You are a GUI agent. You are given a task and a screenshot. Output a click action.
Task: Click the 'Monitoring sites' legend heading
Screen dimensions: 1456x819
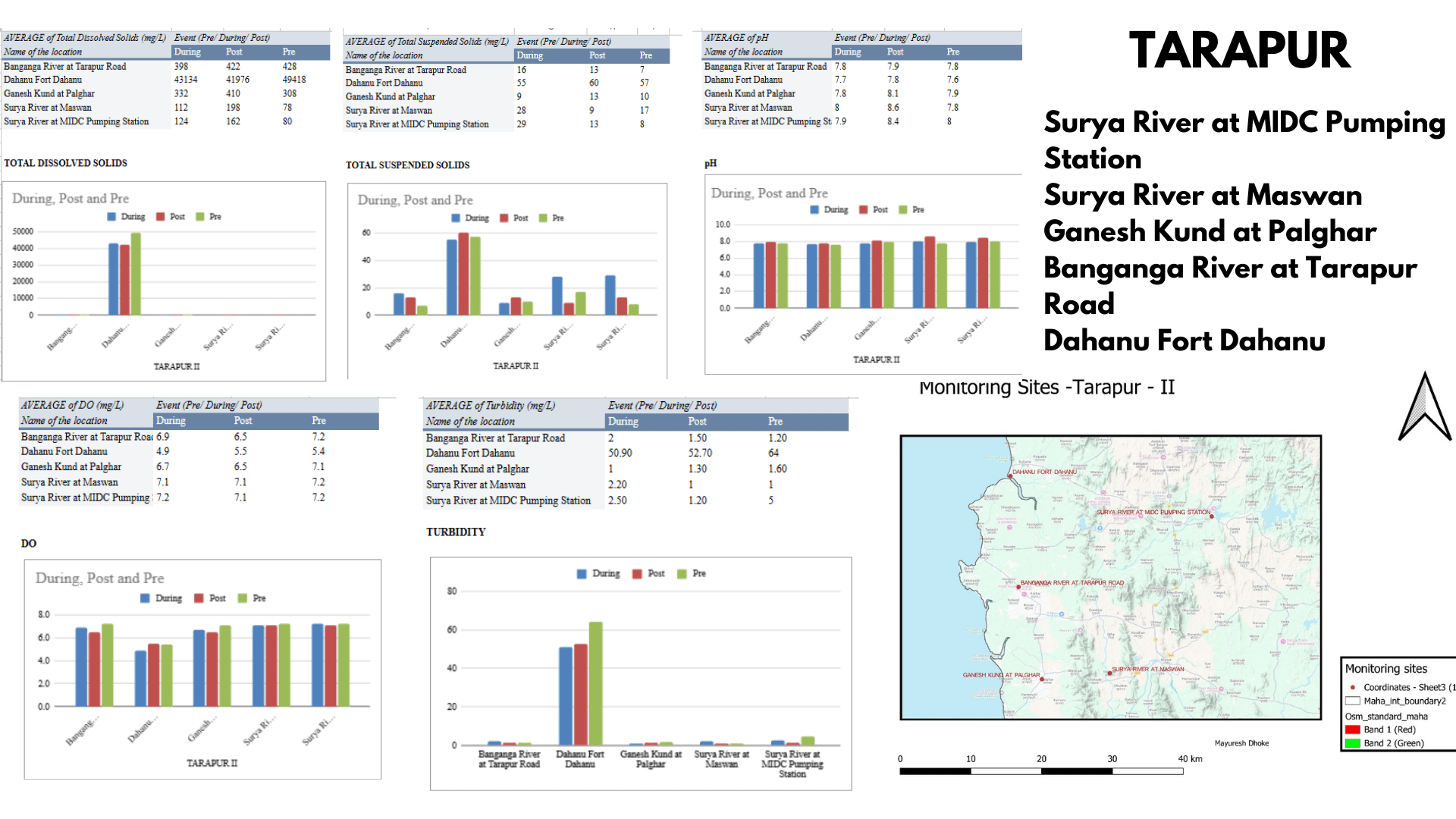(1386, 669)
